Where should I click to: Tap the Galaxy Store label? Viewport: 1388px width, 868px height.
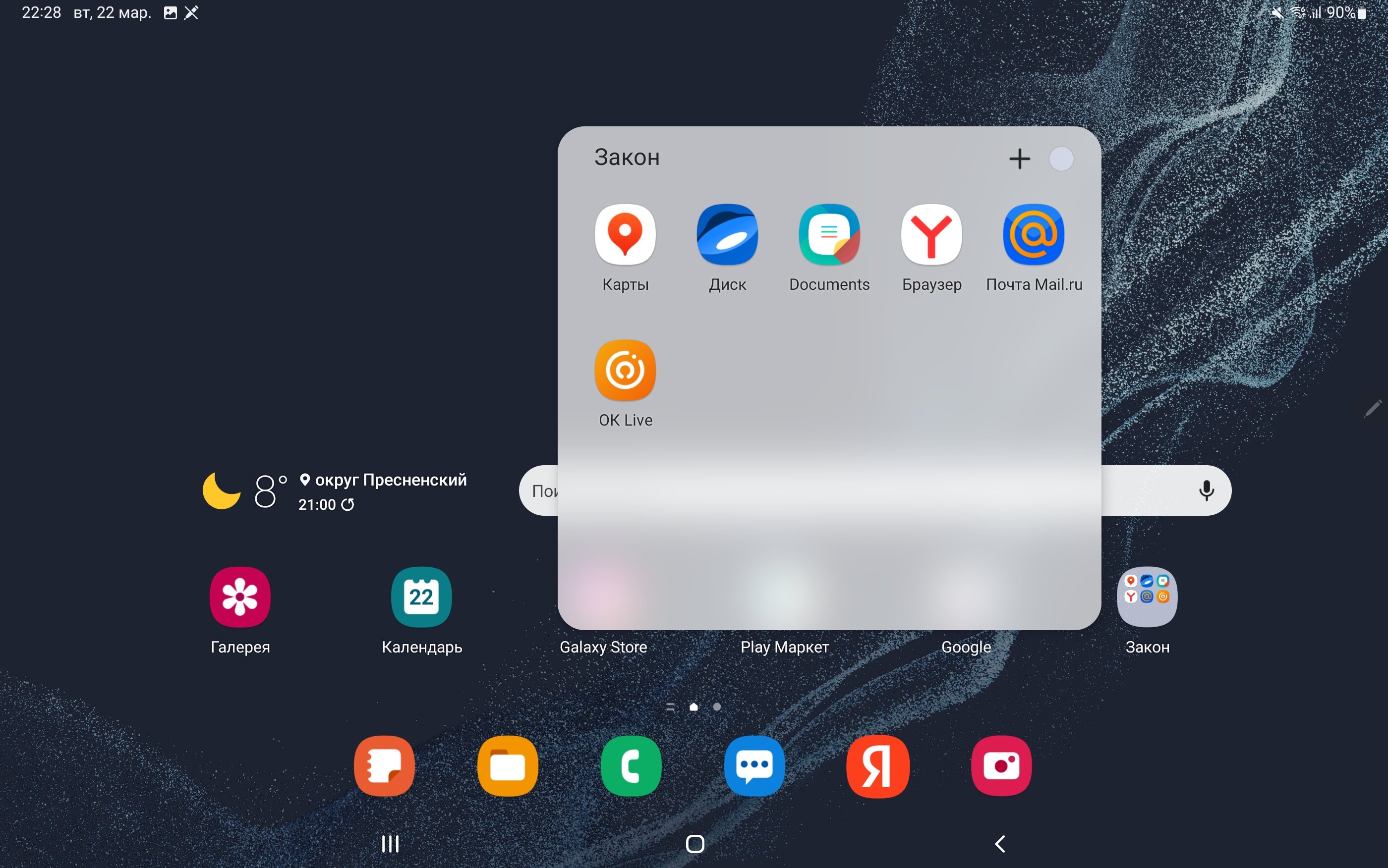pyautogui.click(x=603, y=647)
